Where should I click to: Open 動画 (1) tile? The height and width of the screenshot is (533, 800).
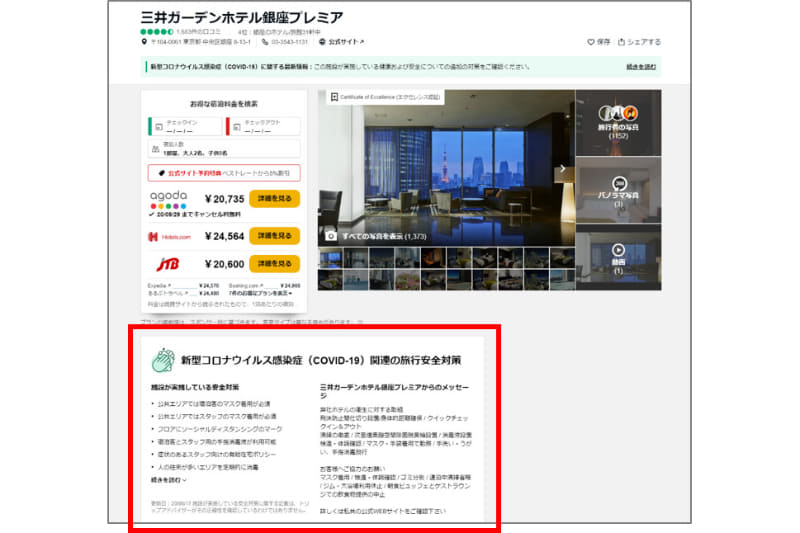(618, 257)
